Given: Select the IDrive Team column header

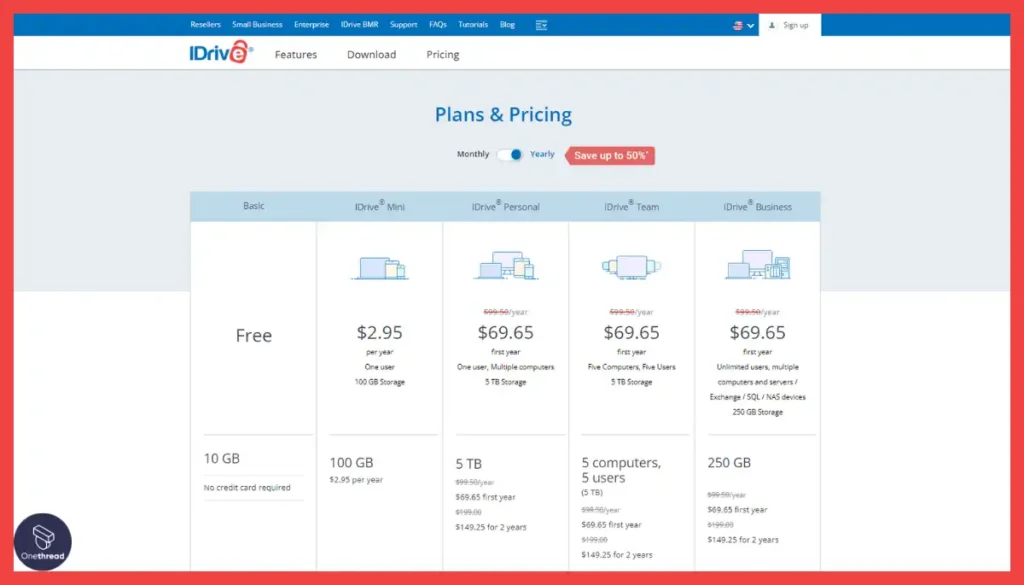Looking at the screenshot, I should [x=632, y=206].
